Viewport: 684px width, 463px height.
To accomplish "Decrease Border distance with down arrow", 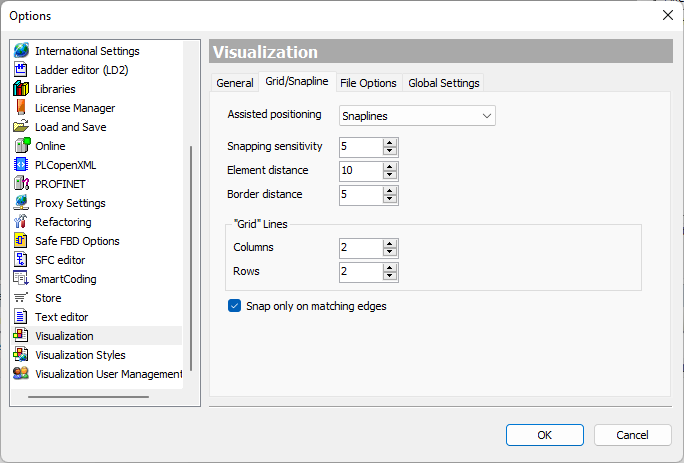I will 390,199.
